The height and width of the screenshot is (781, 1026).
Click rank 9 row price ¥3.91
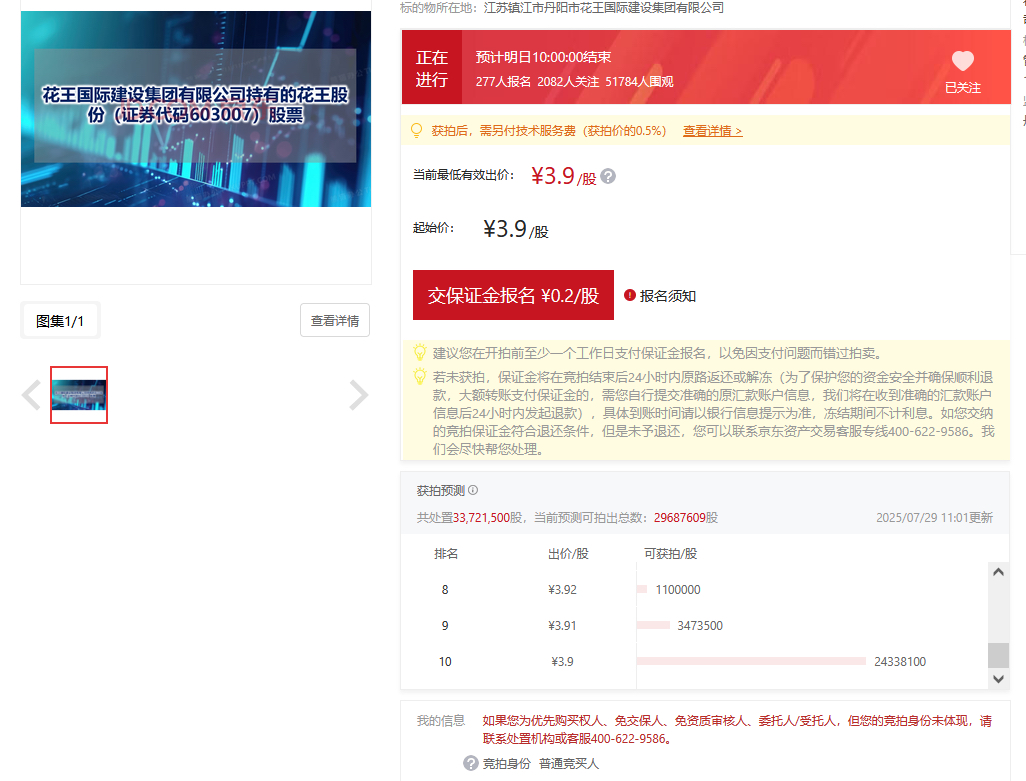click(562, 625)
